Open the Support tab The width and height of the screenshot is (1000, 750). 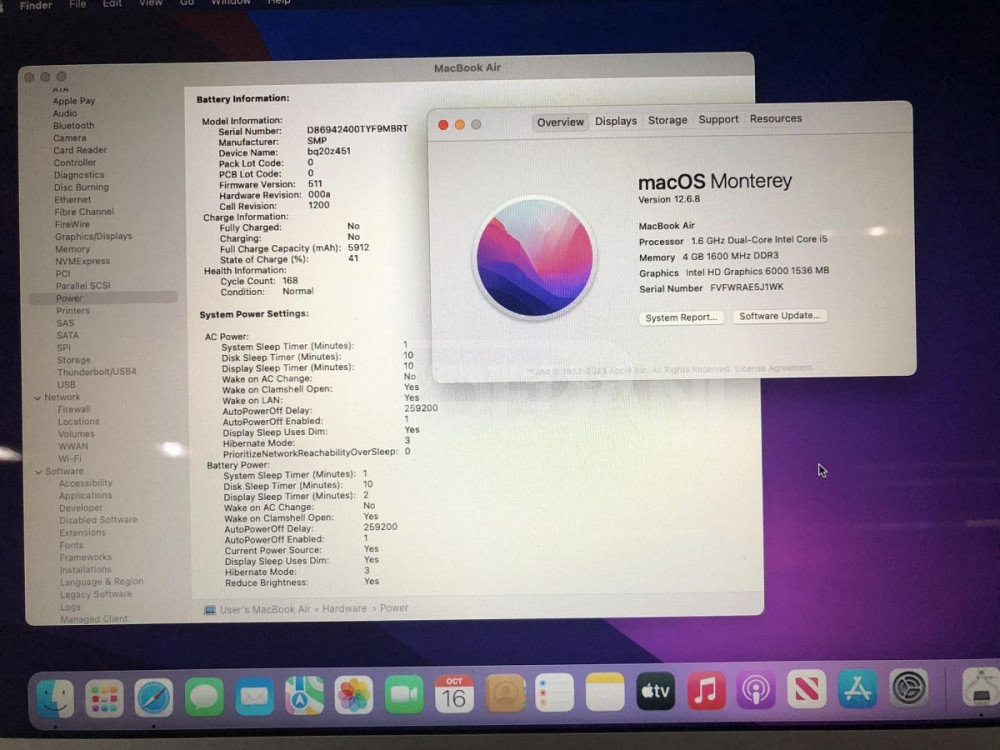point(718,119)
